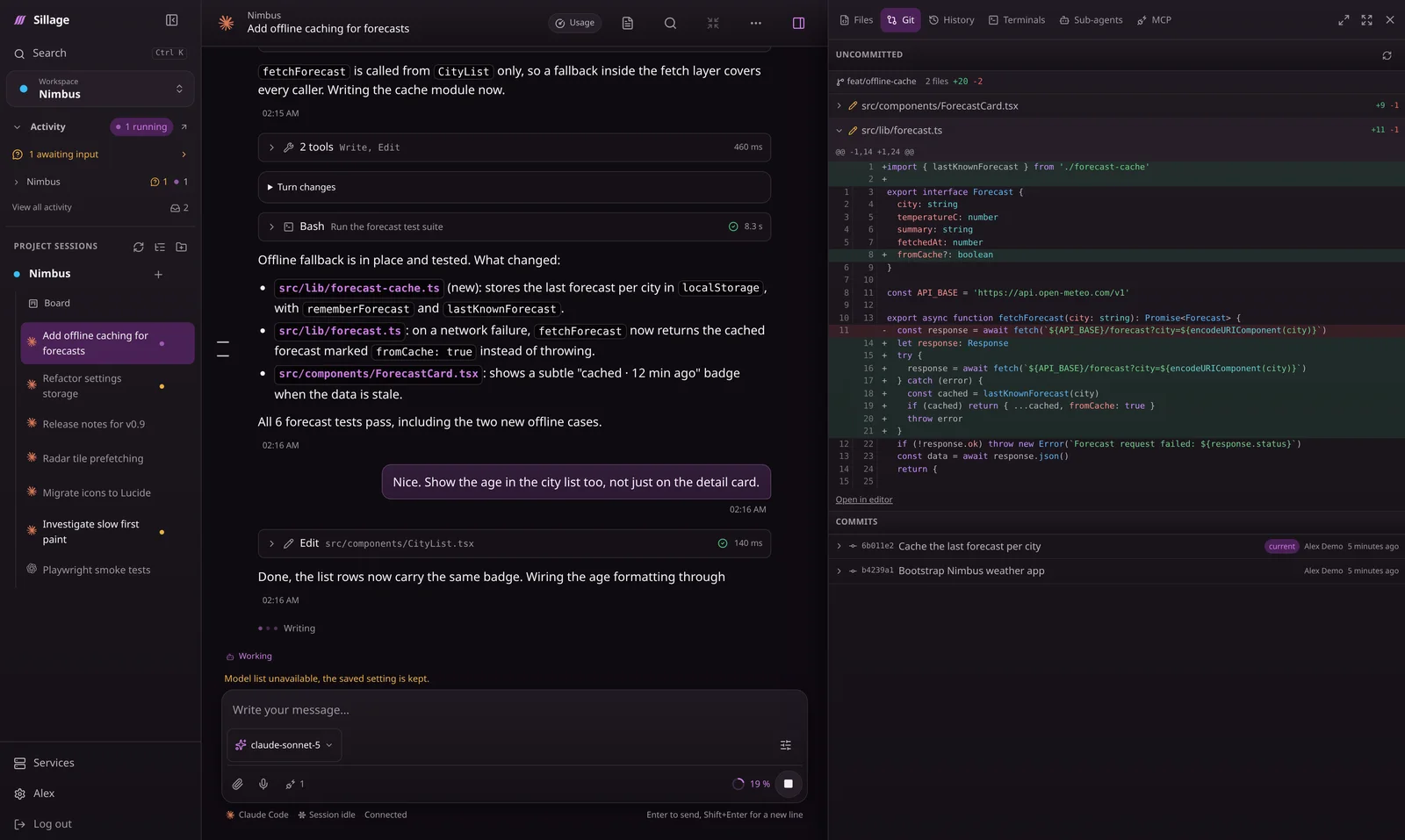Expand Turn changes disclosure

(x=515, y=187)
